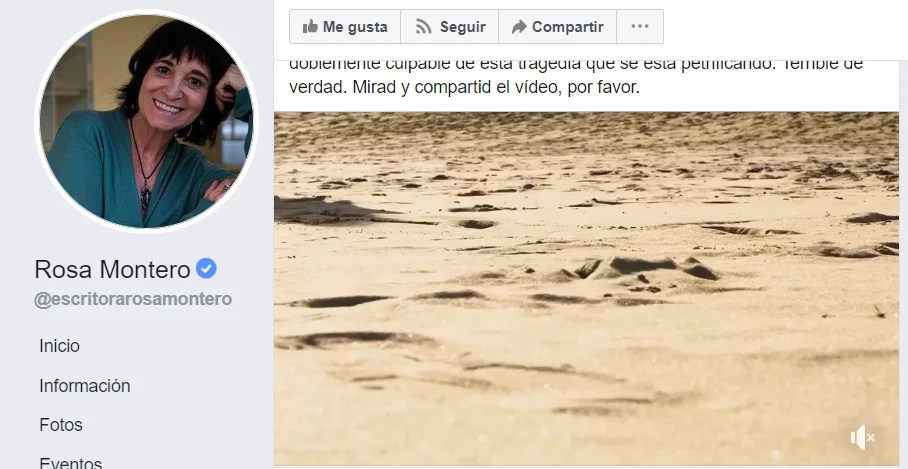This screenshot has height=469, width=908.
Task: Click the thumbs-up Me gusta icon
Action: (x=310, y=26)
